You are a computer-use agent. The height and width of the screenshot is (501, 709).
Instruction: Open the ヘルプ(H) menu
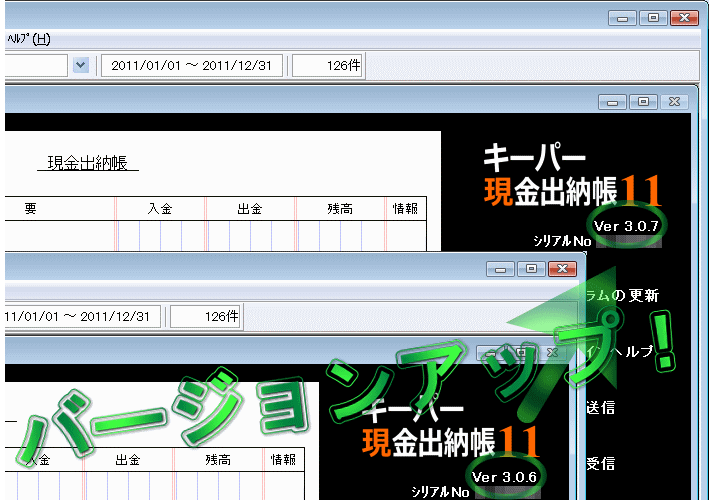(x=29, y=39)
